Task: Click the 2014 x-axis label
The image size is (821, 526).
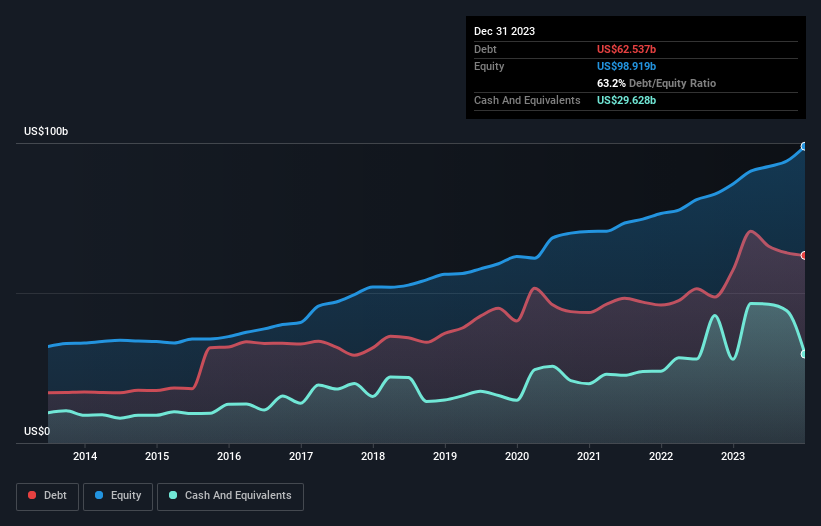Action: point(85,456)
